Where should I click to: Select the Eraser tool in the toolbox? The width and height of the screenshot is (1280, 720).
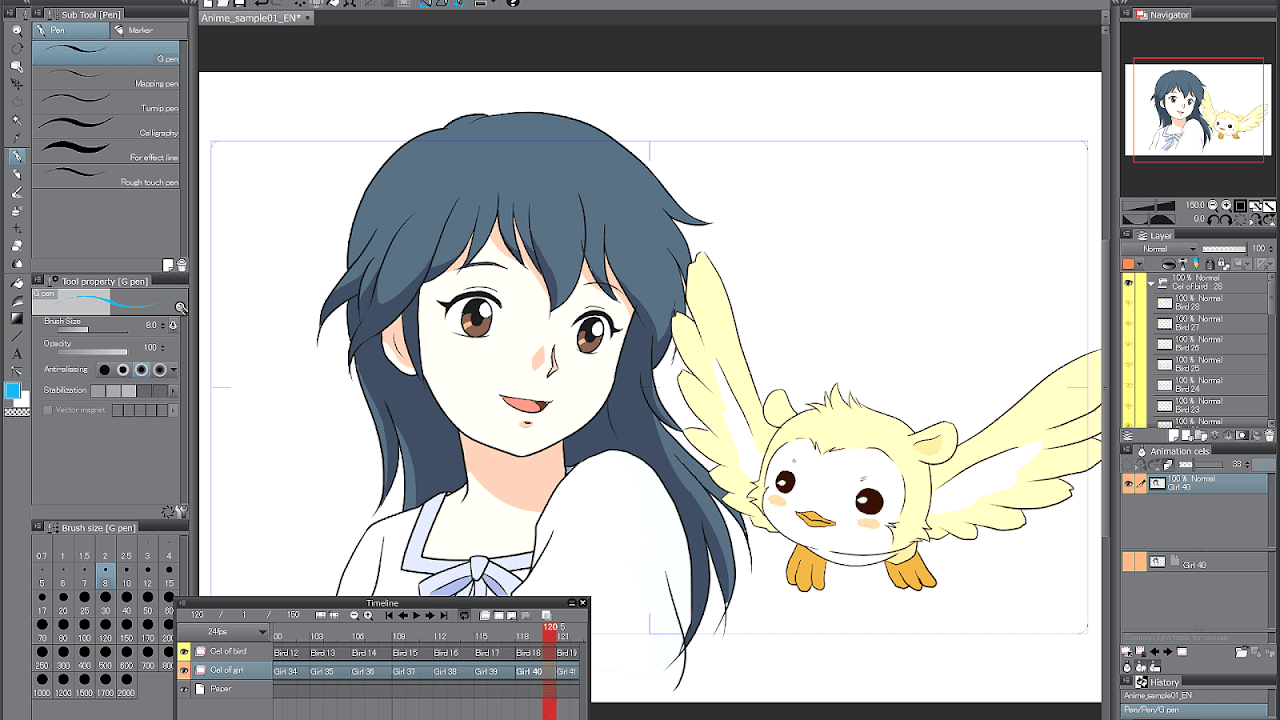pos(17,246)
